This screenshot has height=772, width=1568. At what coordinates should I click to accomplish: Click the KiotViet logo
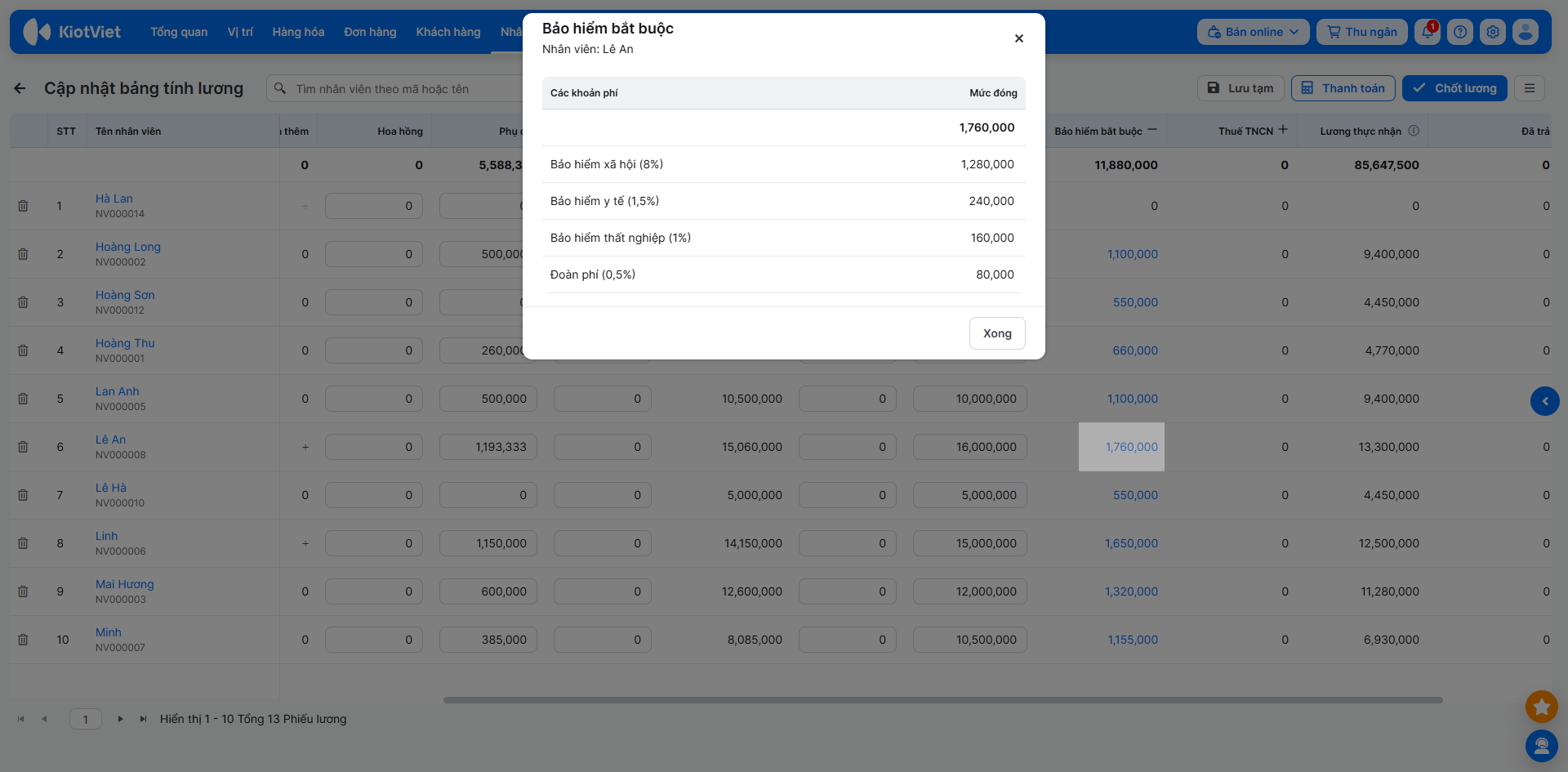(72, 32)
